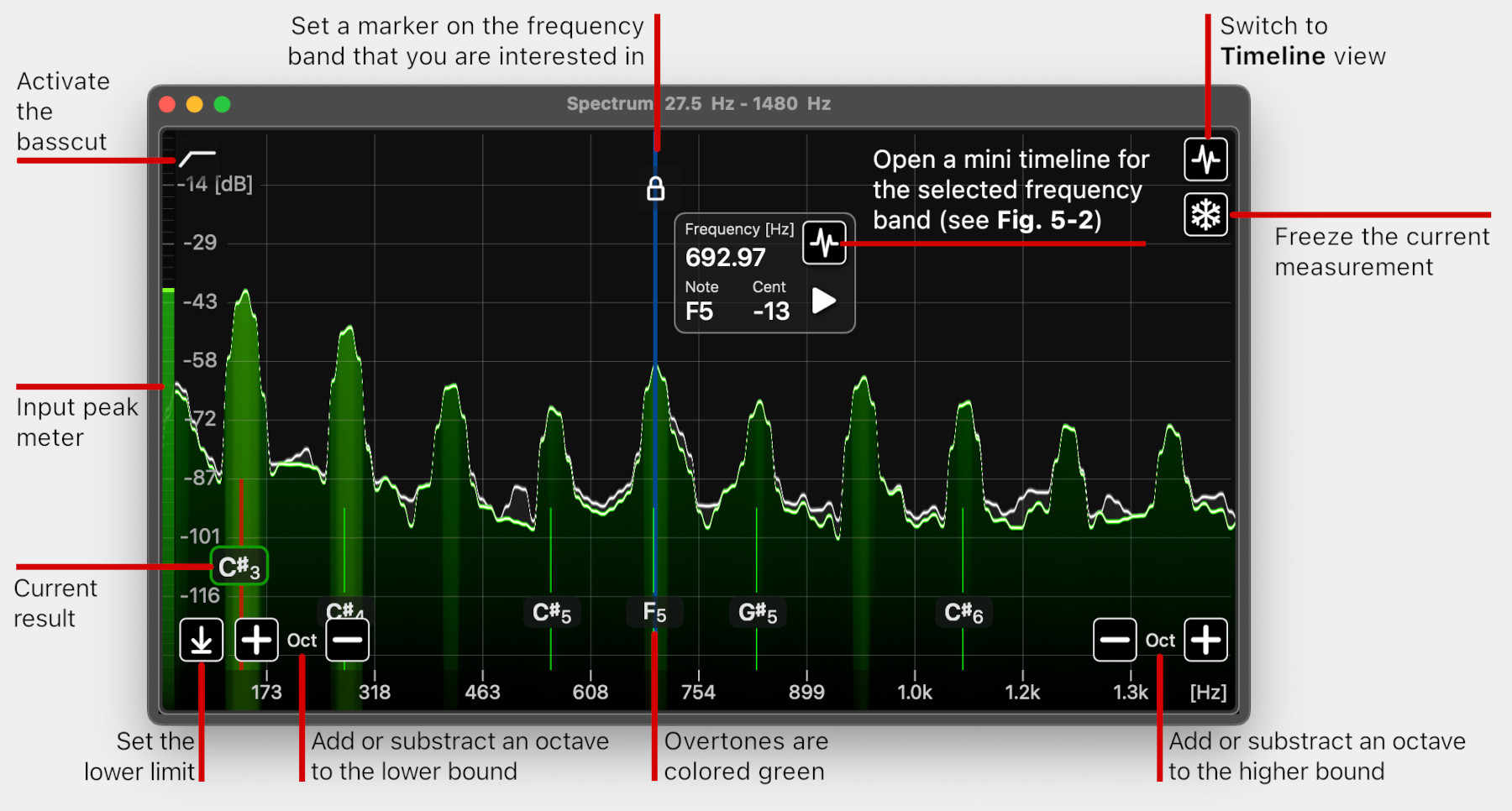Activate the basscut filter icon
Screen dimensions: 1512x811
[x=197, y=158]
